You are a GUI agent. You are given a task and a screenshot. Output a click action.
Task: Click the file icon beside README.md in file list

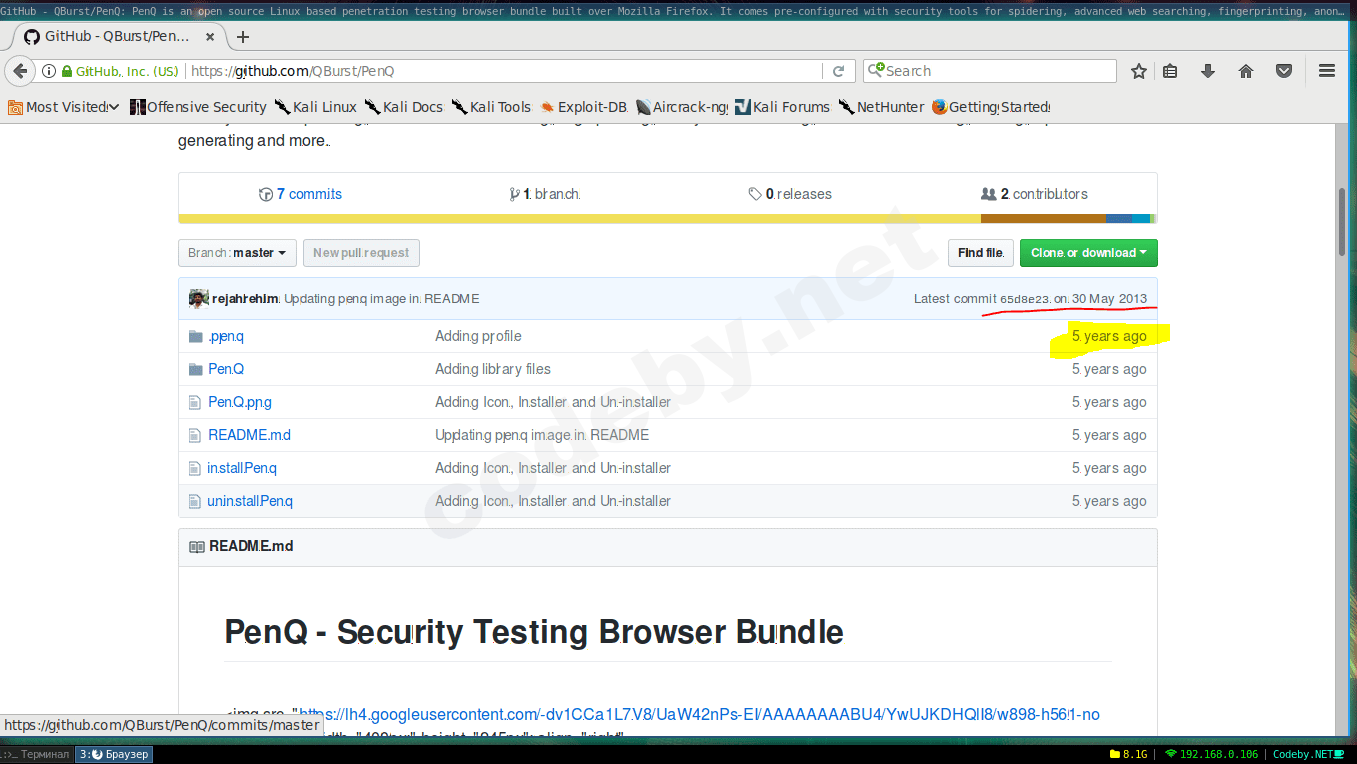[196, 435]
